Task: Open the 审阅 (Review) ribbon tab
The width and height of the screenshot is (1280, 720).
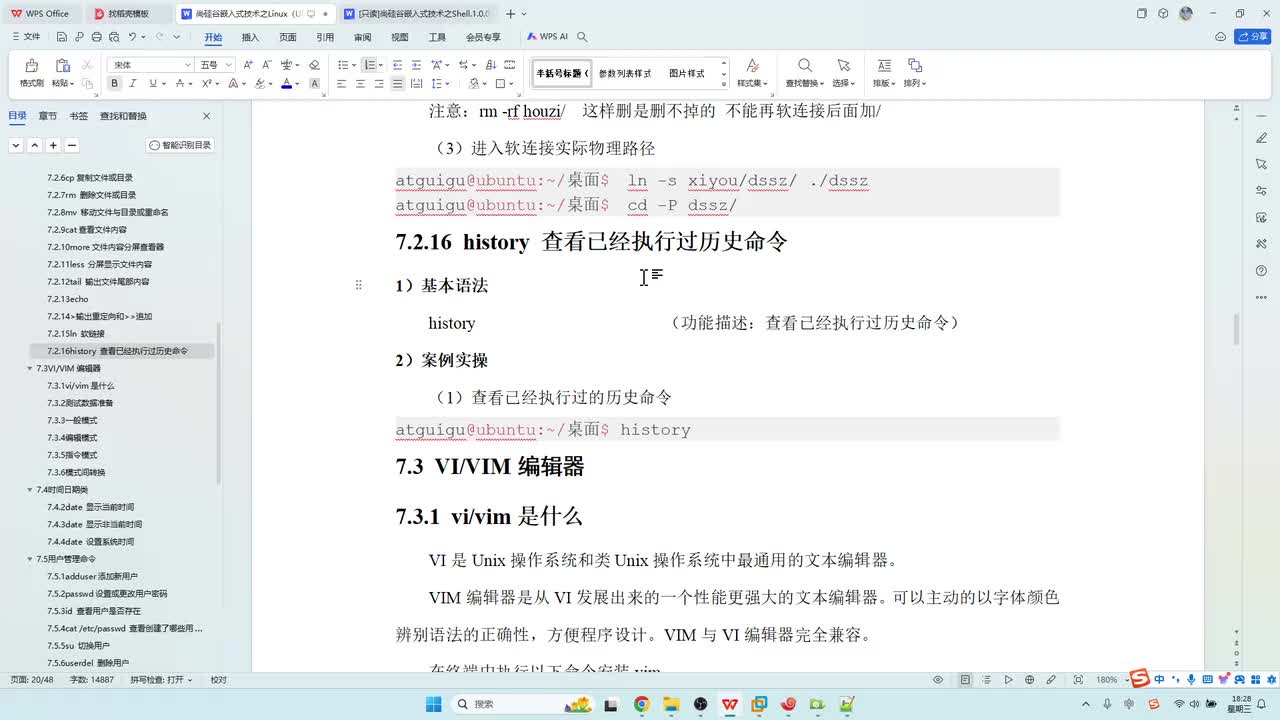Action: [362, 37]
